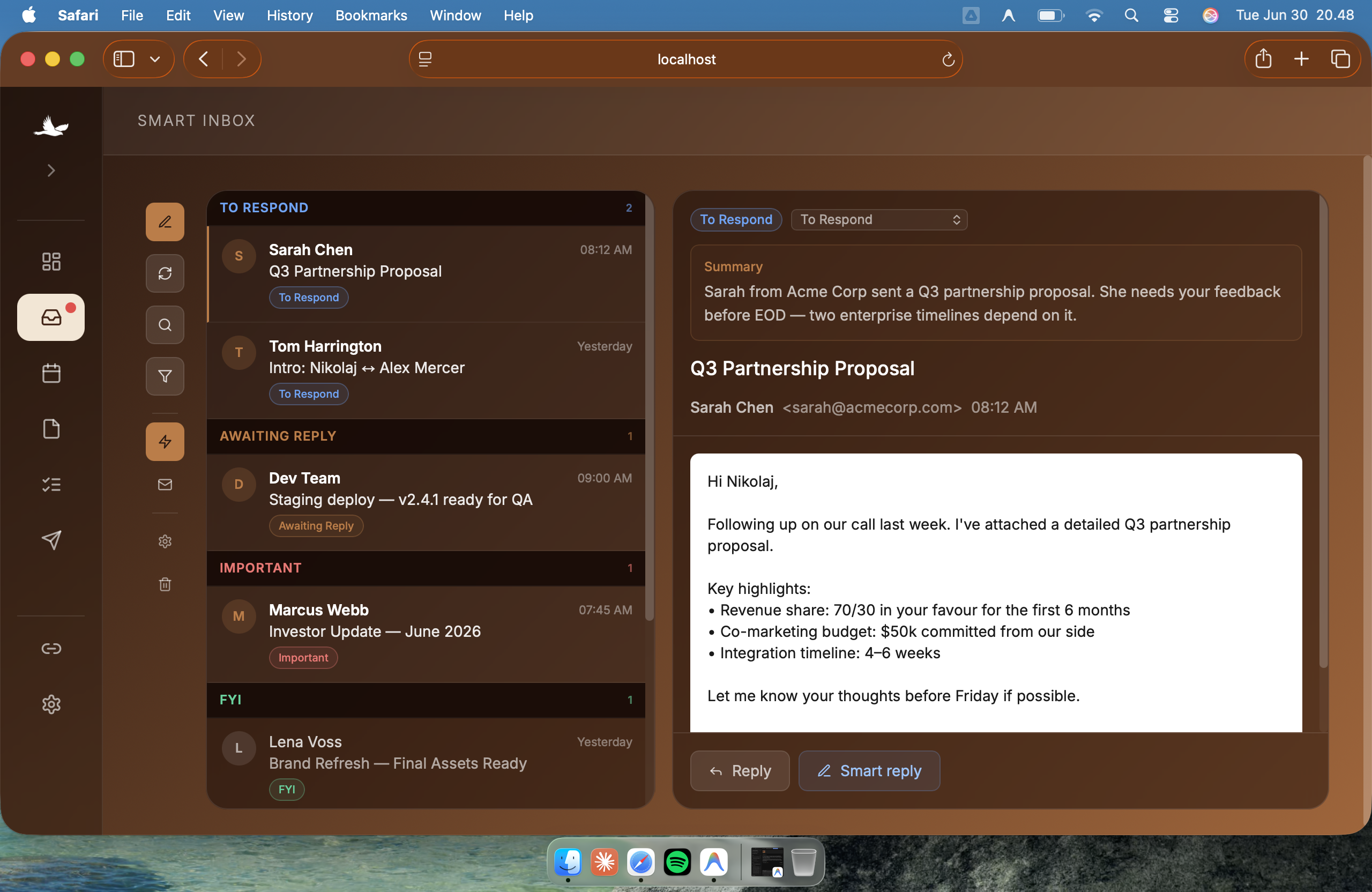Open the Bookmarks menu

(371, 16)
